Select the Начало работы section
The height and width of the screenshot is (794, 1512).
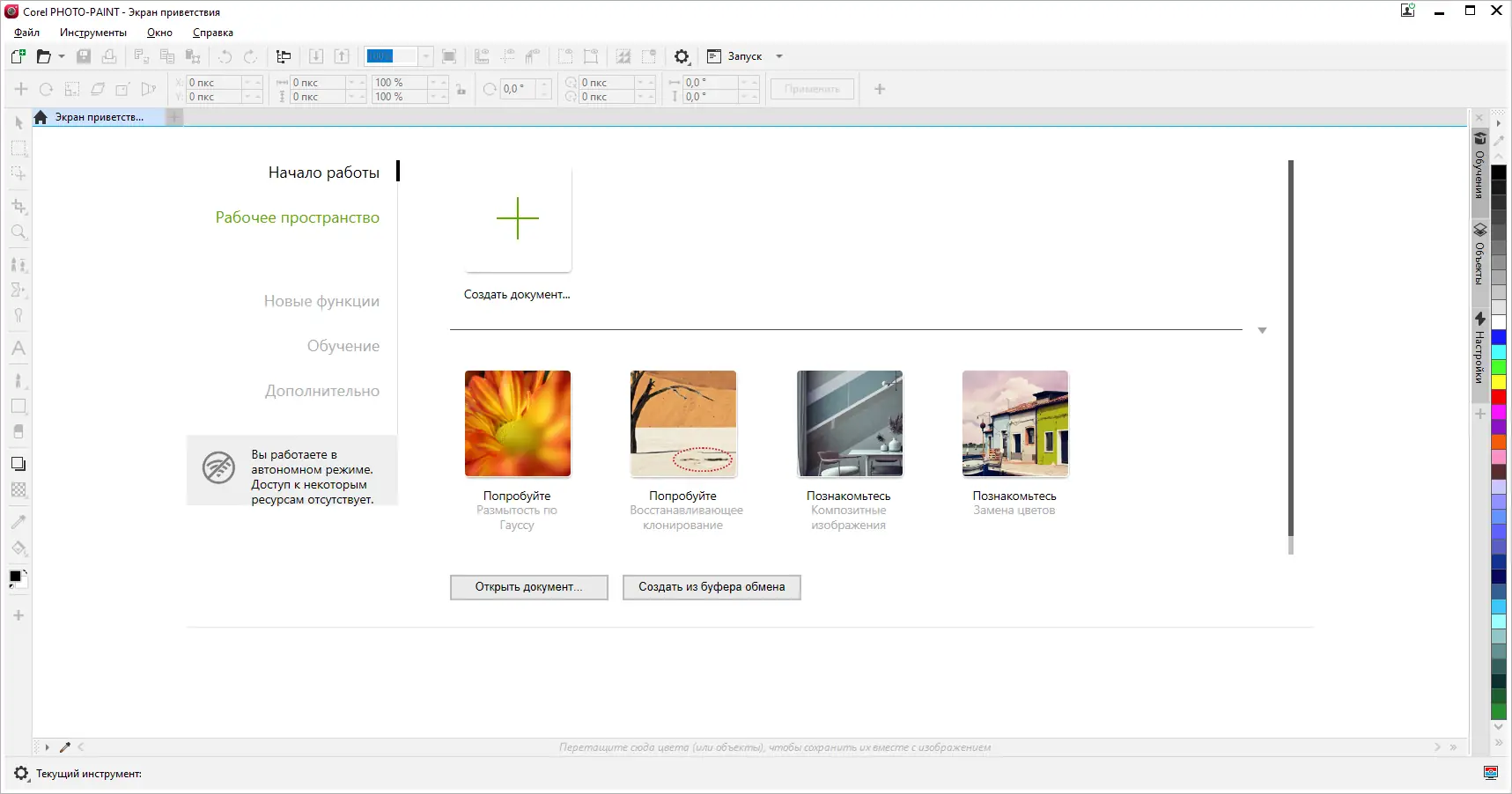tap(324, 173)
